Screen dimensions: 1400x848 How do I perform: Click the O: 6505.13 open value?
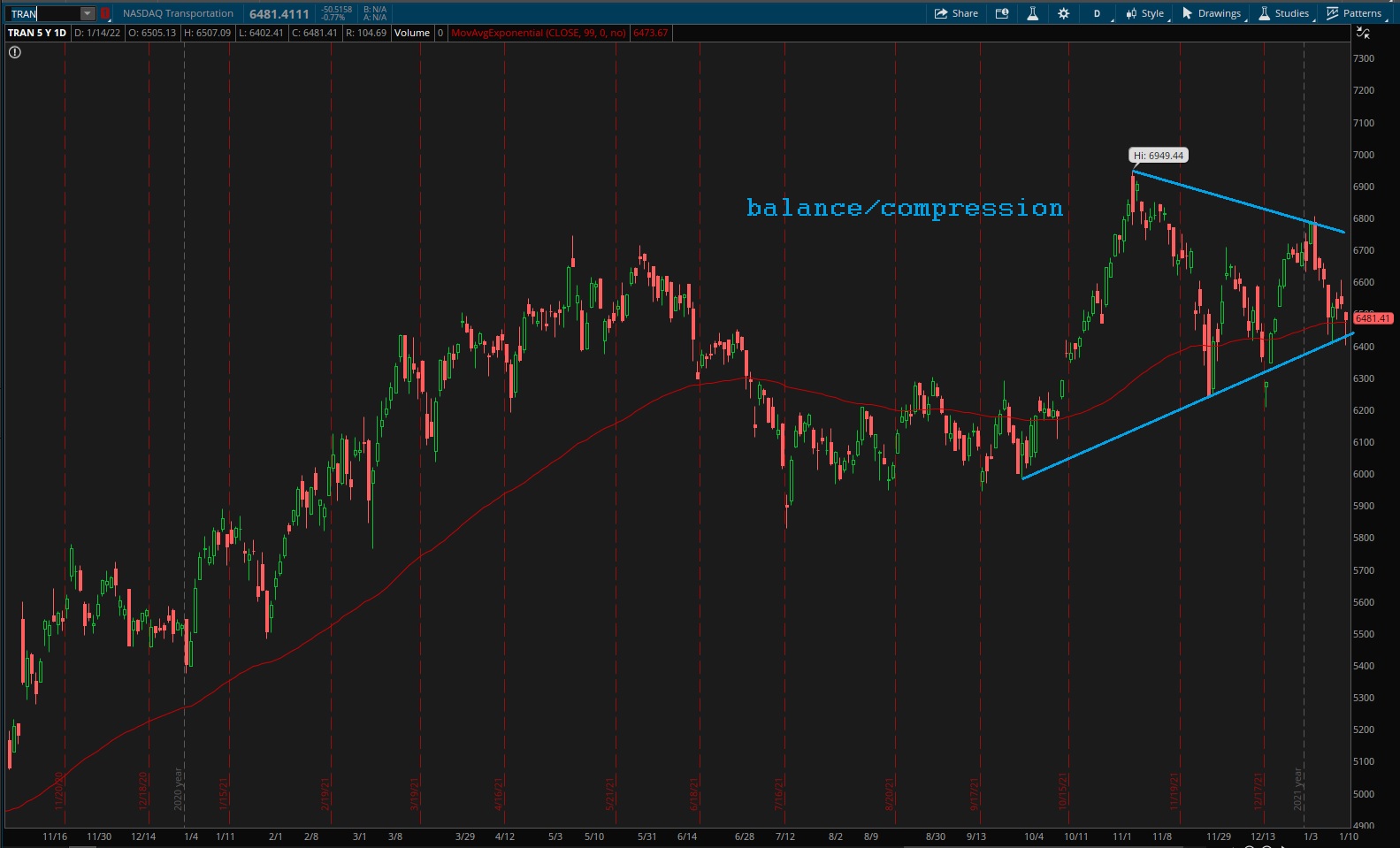coord(152,33)
